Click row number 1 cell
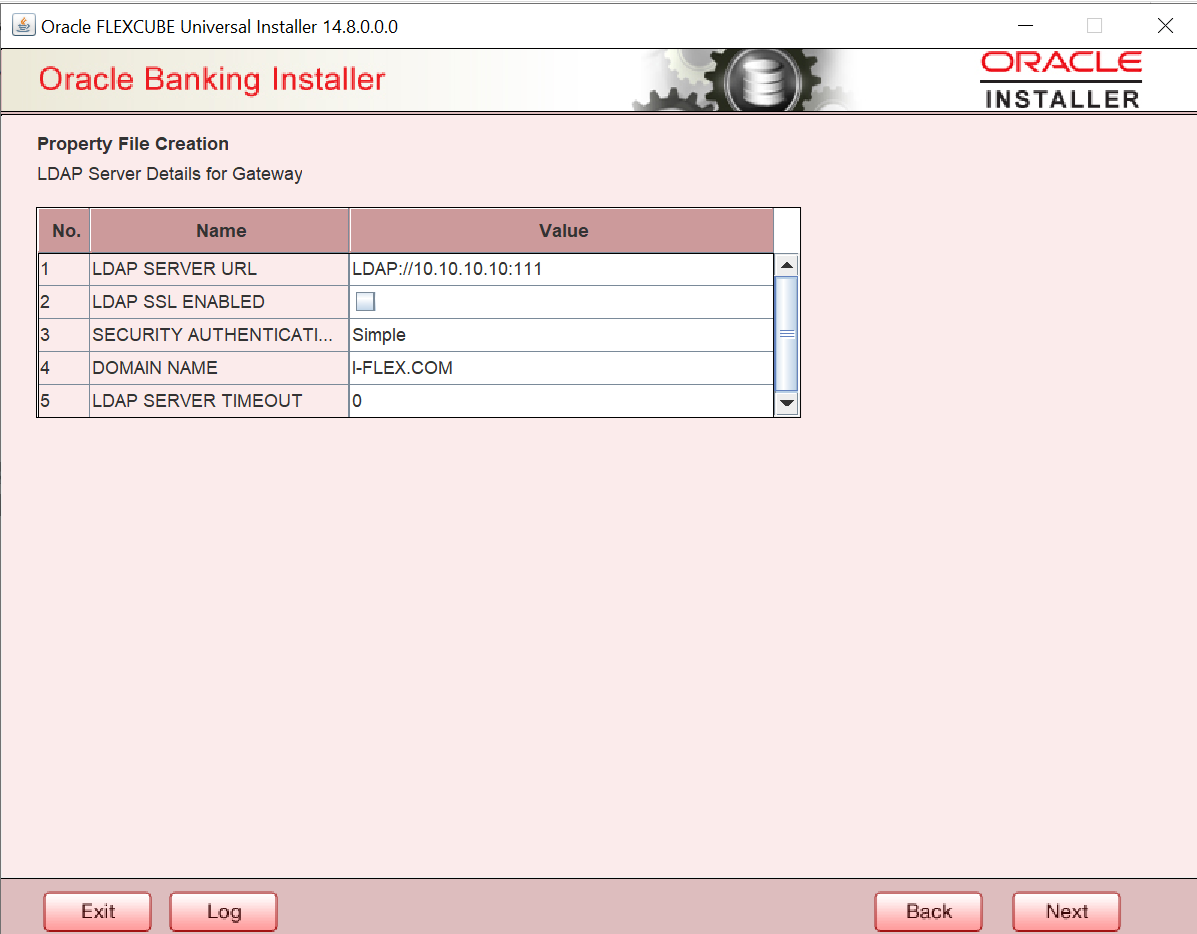This screenshot has width=1197, height=934. [x=64, y=269]
